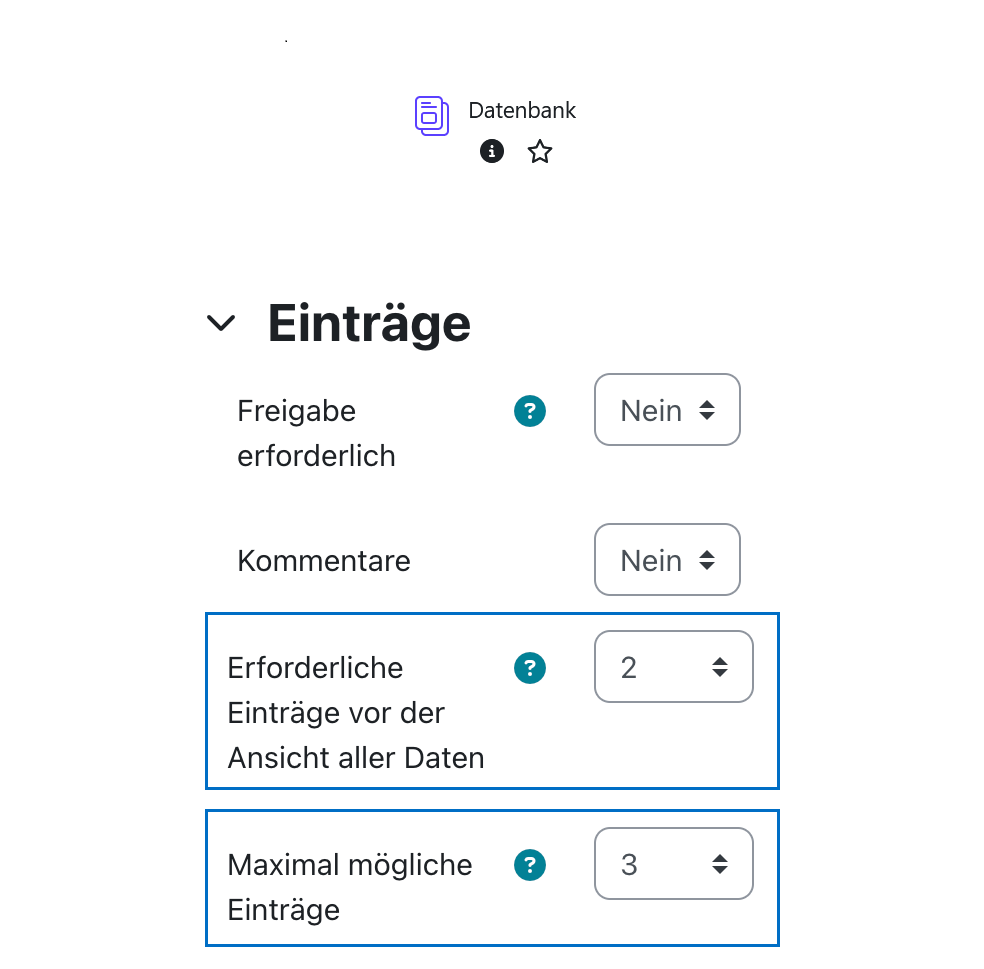
Task: Open help for Freigabe erforderlich
Action: coord(529,410)
